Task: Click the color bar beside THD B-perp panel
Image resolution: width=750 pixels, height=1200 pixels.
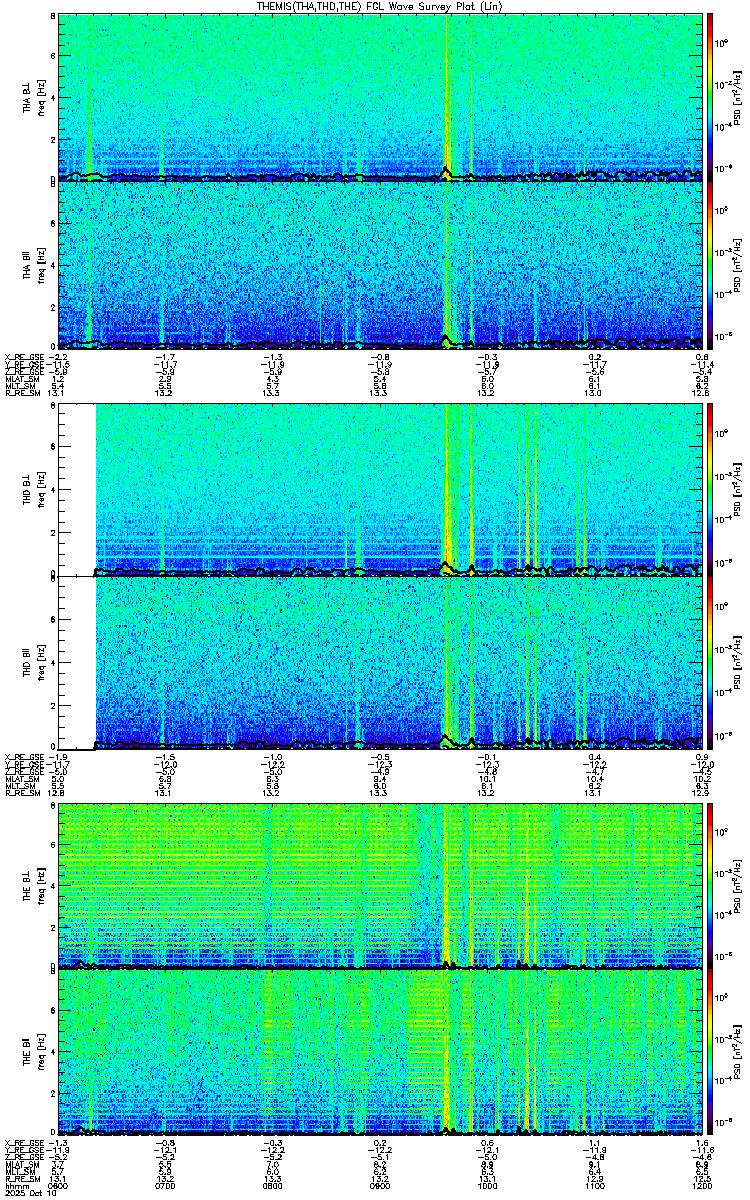Action: [710, 487]
